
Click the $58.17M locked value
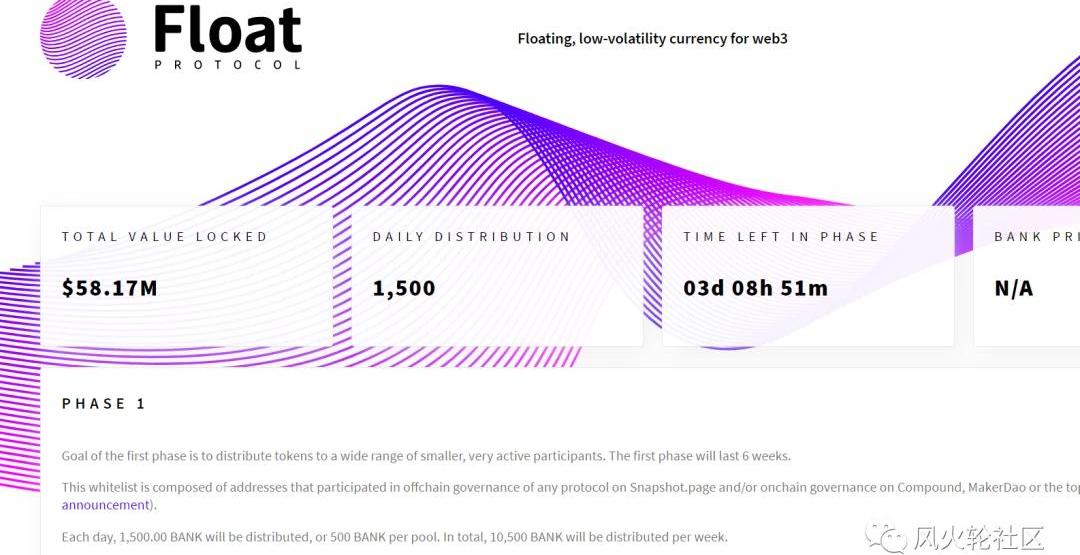tap(110, 288)
